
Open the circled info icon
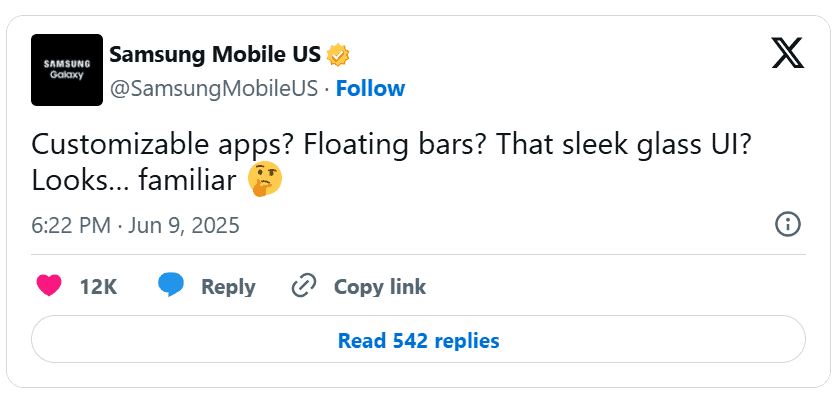tap(787, 225)
